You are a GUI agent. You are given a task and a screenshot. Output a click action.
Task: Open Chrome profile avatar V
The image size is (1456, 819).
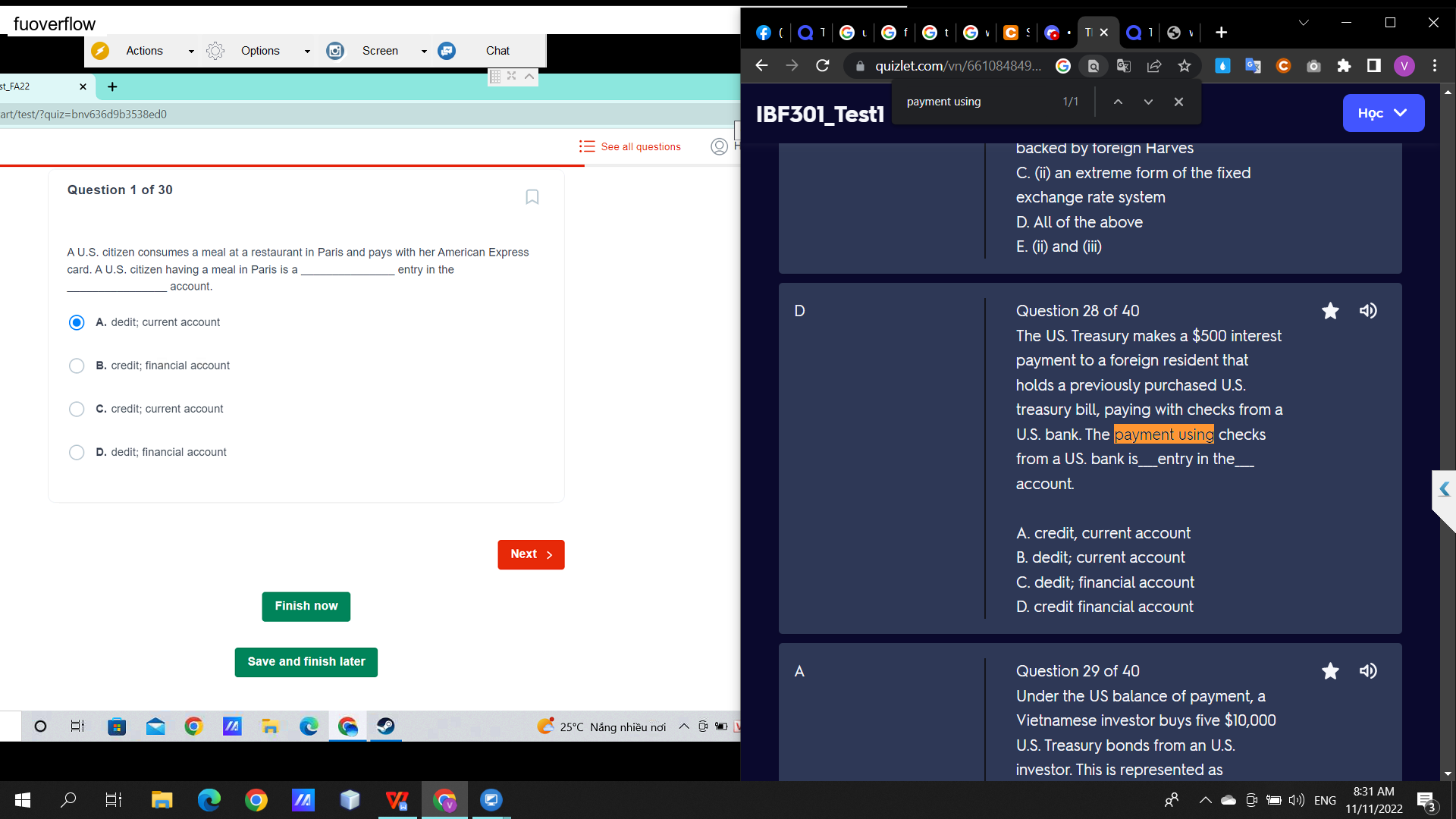(1404, 66)
